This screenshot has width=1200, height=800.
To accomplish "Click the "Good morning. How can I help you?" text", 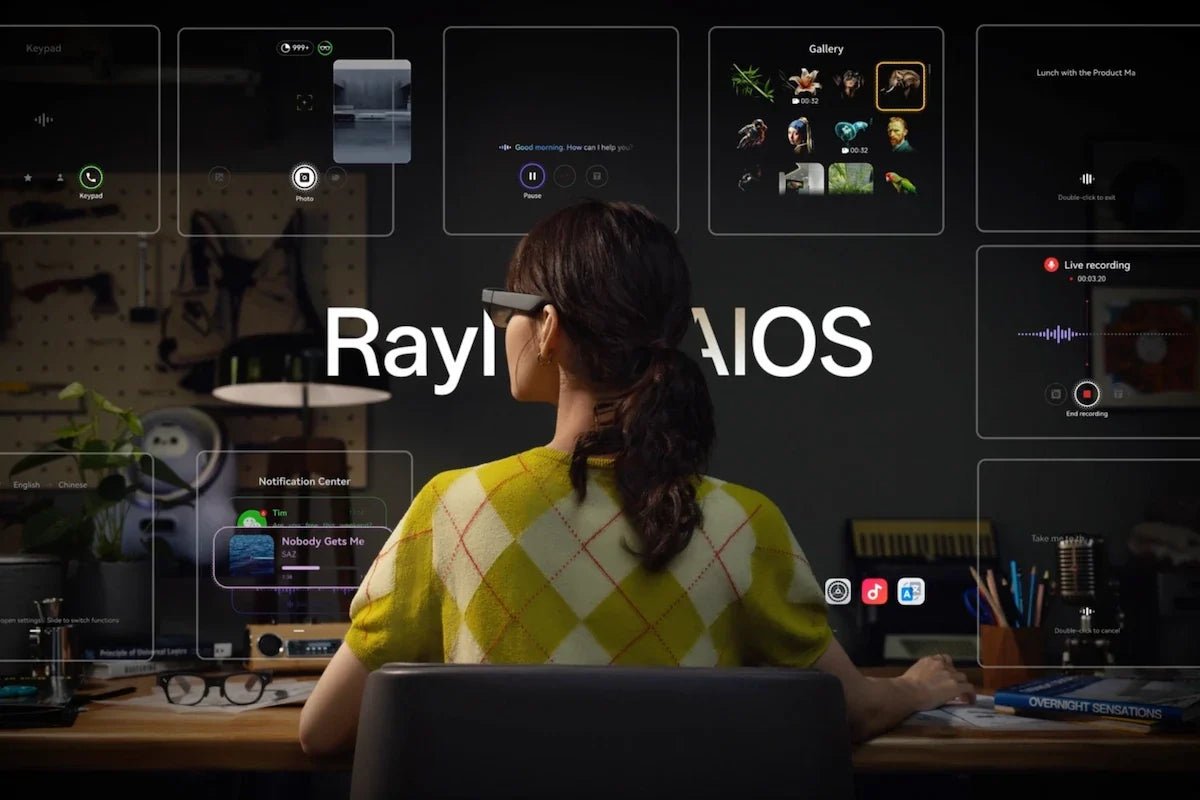I will [574, 147].
